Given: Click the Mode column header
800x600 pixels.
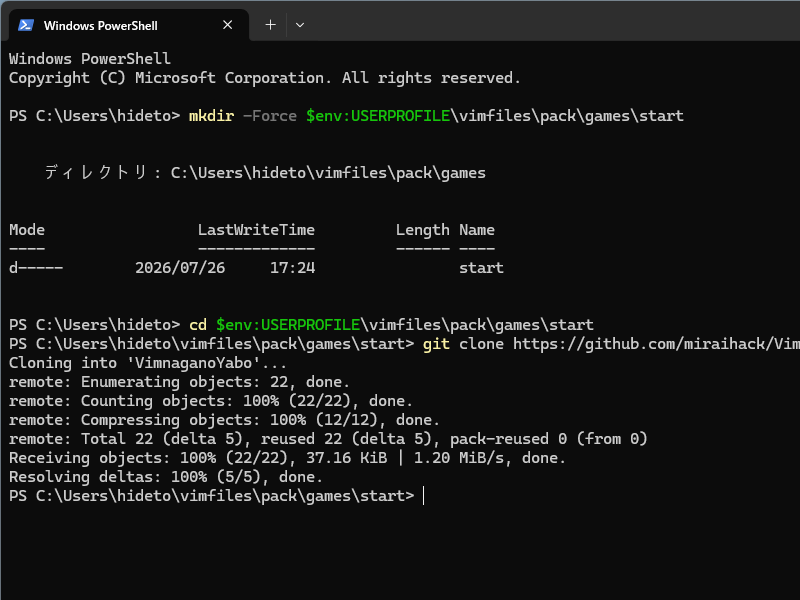Looking at the screenshot, I should tap(27, 230).
